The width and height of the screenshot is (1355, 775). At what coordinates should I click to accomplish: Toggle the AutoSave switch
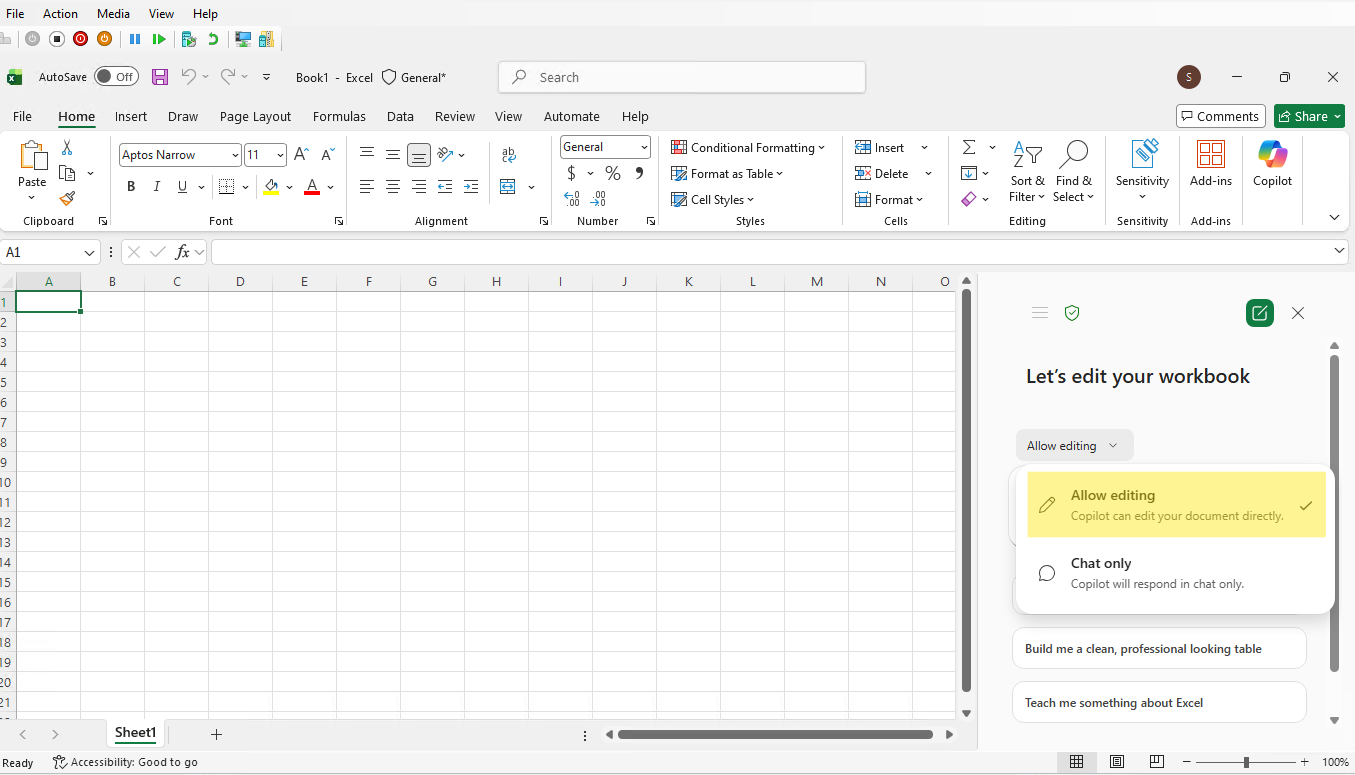pos(116,77)
